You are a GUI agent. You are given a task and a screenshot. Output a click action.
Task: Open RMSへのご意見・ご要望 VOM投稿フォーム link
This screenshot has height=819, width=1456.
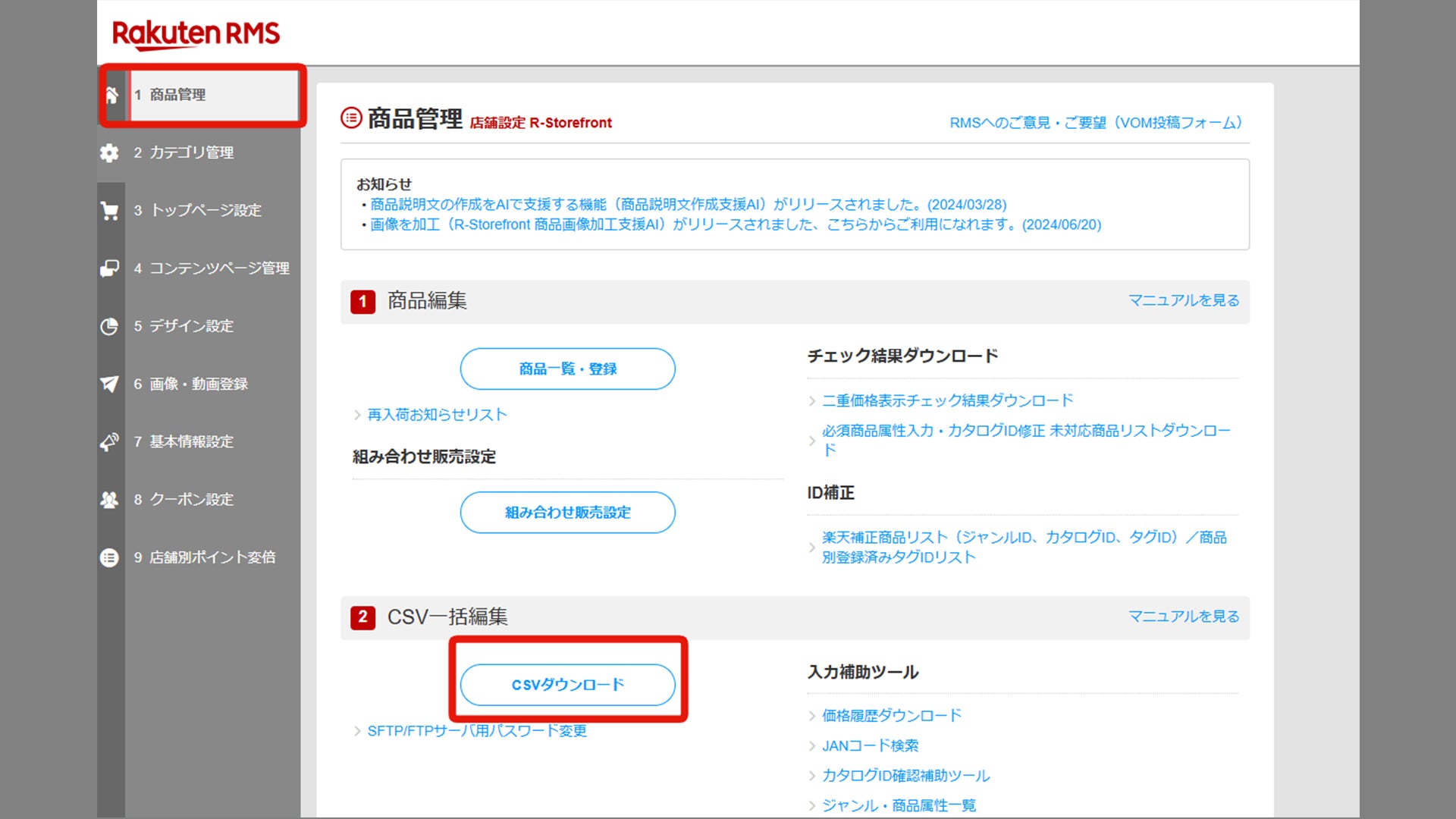click(1096, 123)
